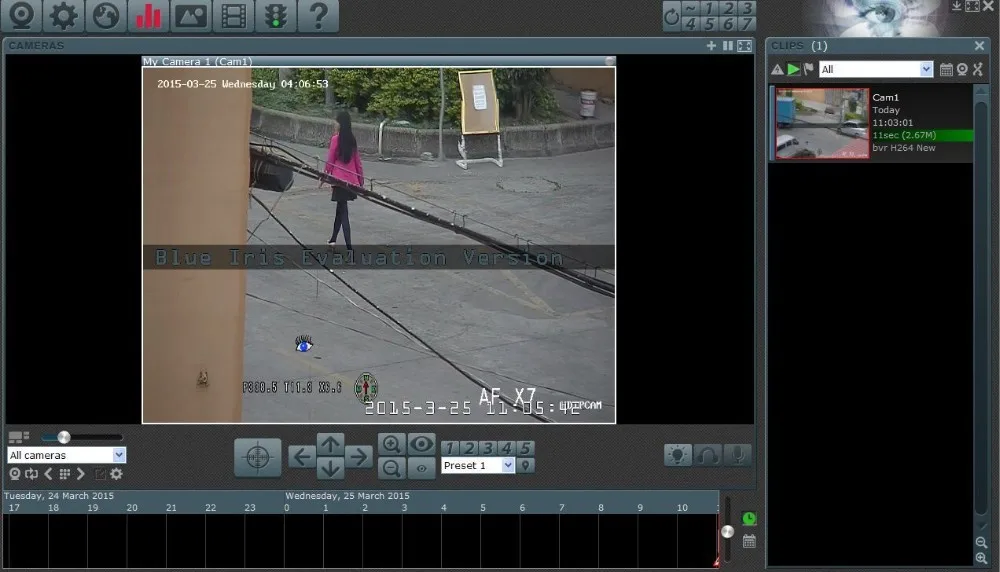The height and width of the screenshot is (572, 1000).
Task: Toggle the headphones listen button
Action: coord(708,455)
